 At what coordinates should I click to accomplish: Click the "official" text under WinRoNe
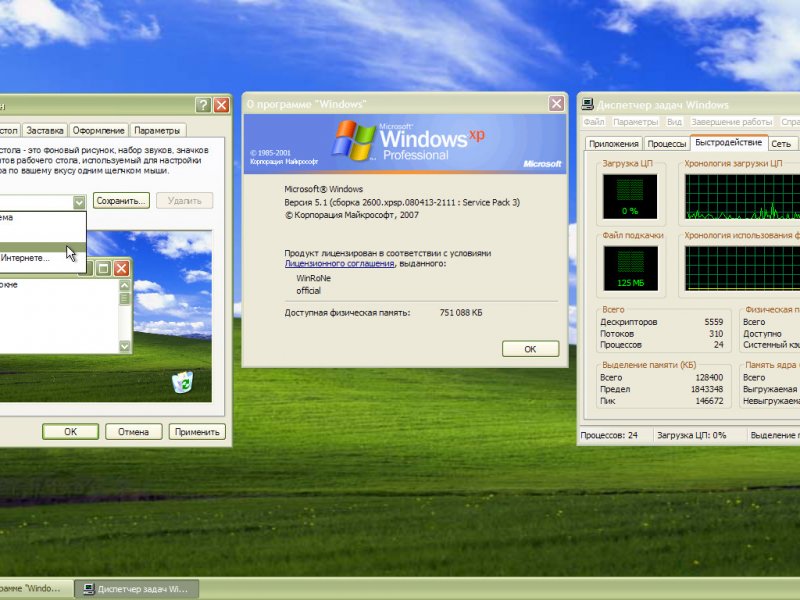point(309,291)
